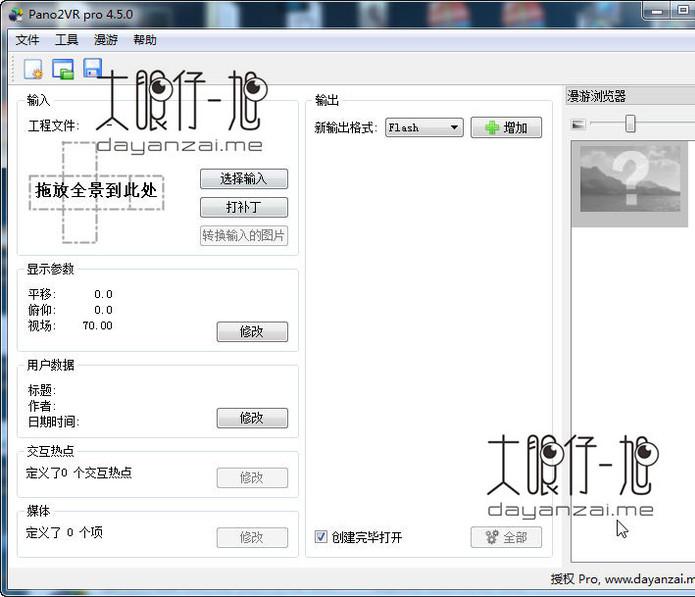Click the Open project toolbar icon

[63, 69]
